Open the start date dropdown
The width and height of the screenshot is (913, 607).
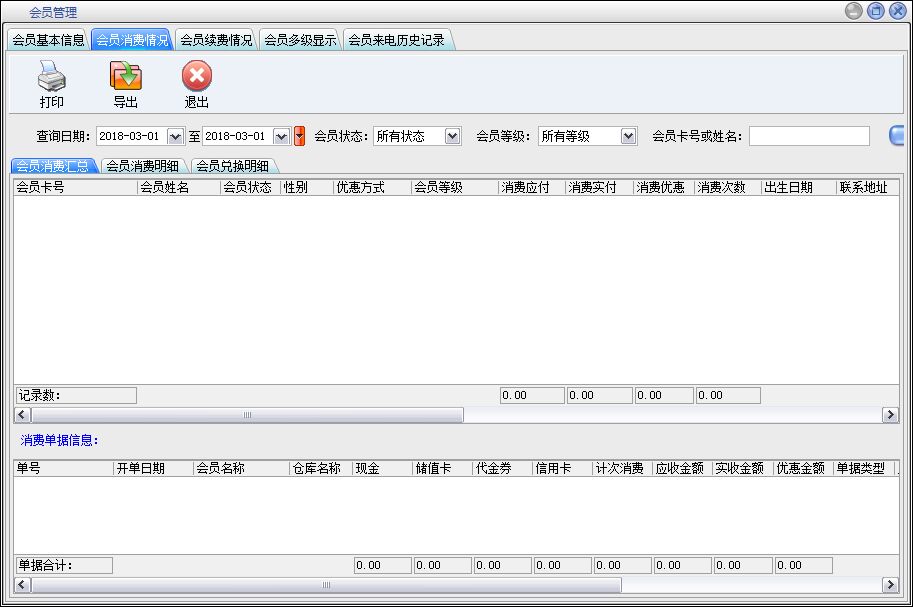coord(176,136)
